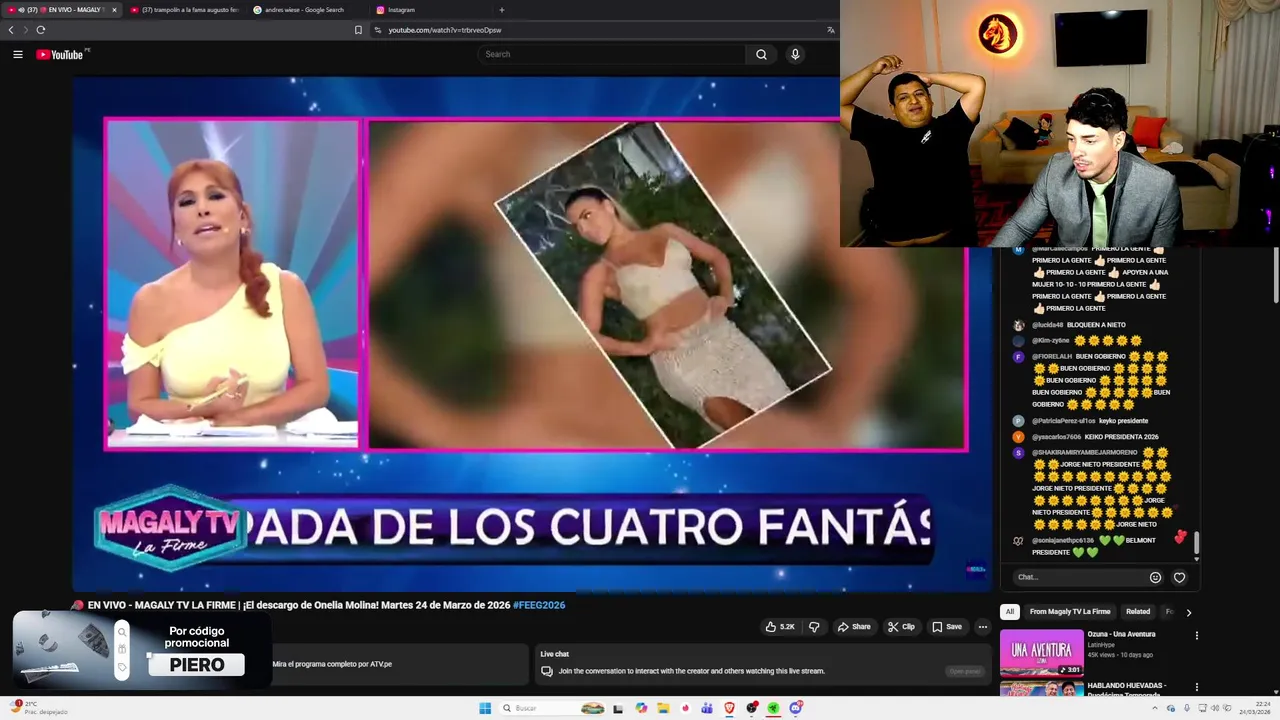This screenshot has width=1280, height=720.
Task: Open taskbar Task View icon
Action: click(x=618, y=708)
